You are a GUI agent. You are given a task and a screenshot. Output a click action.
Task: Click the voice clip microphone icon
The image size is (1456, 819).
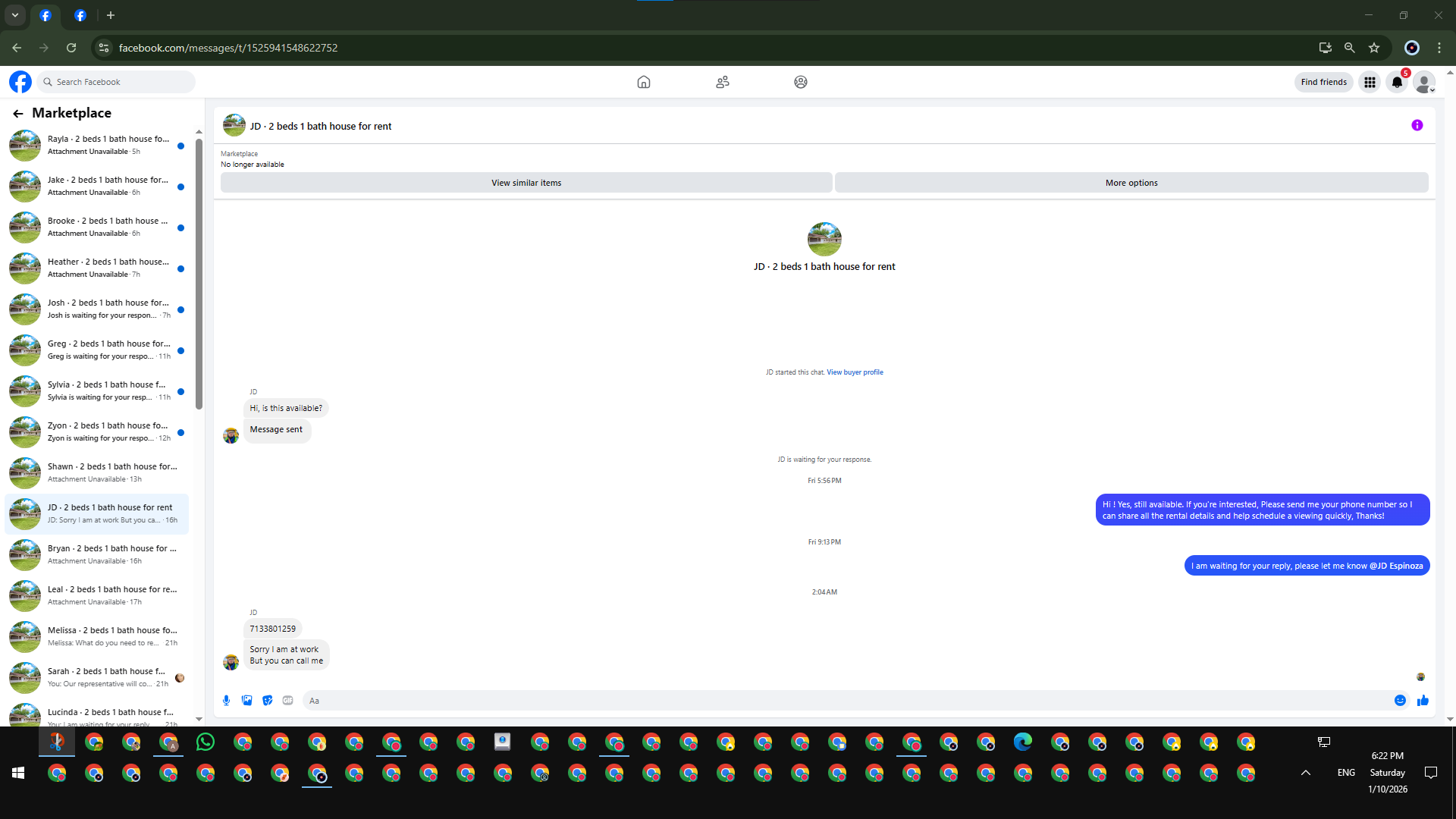click(x=226, y=701)
